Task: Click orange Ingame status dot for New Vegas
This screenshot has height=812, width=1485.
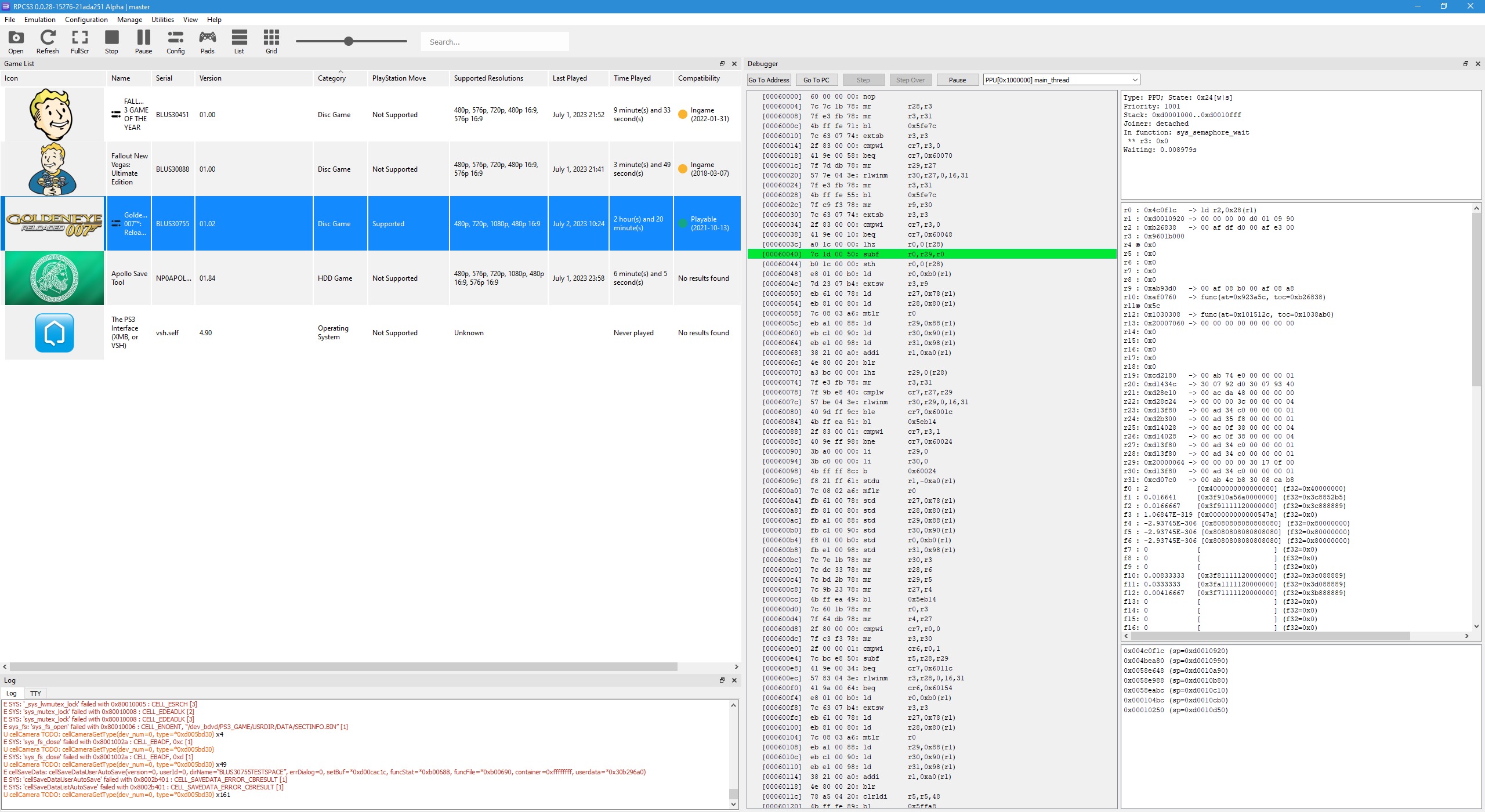Action: pos(683,169)
